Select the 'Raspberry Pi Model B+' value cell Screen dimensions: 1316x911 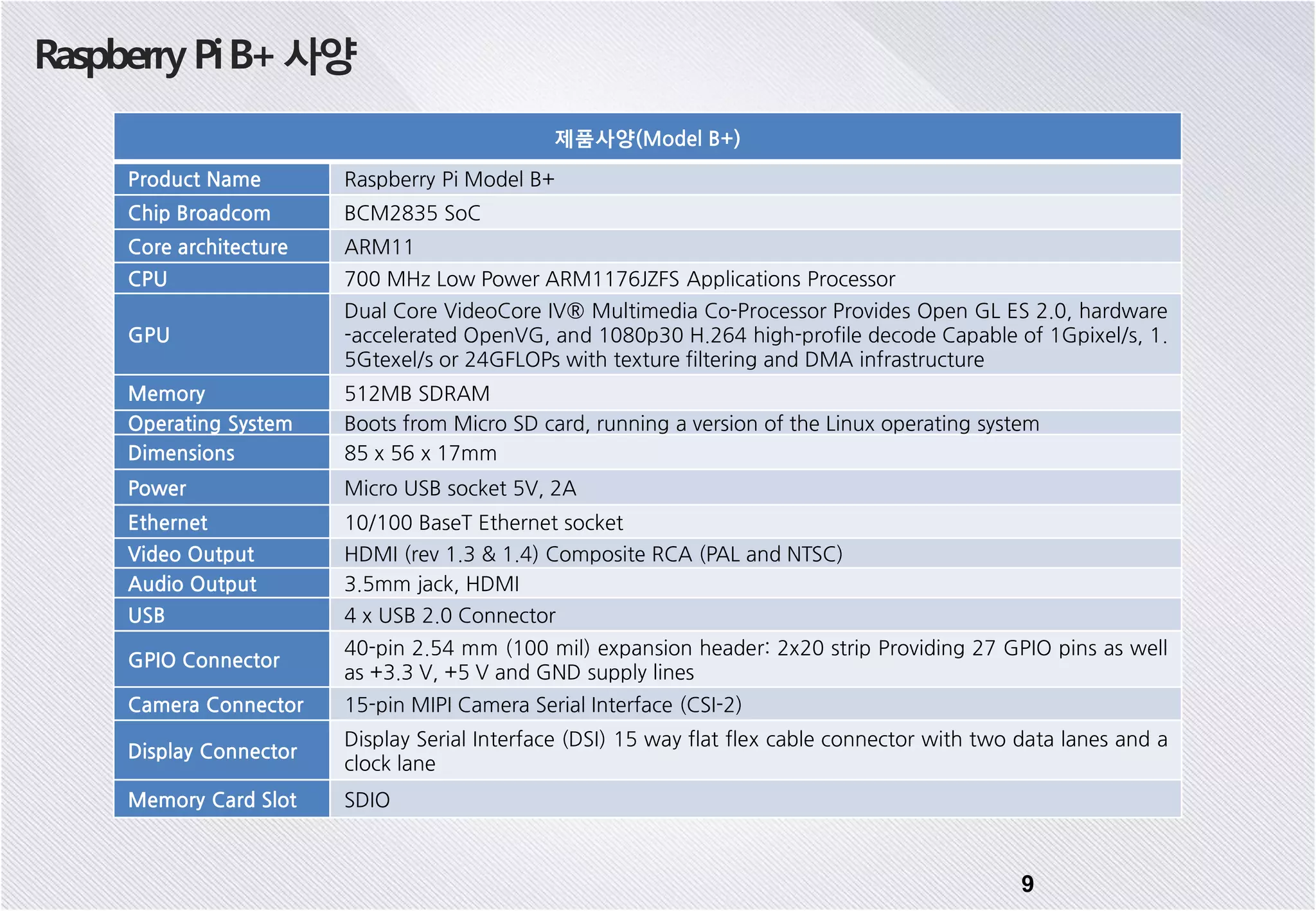[x=756, y=179]
